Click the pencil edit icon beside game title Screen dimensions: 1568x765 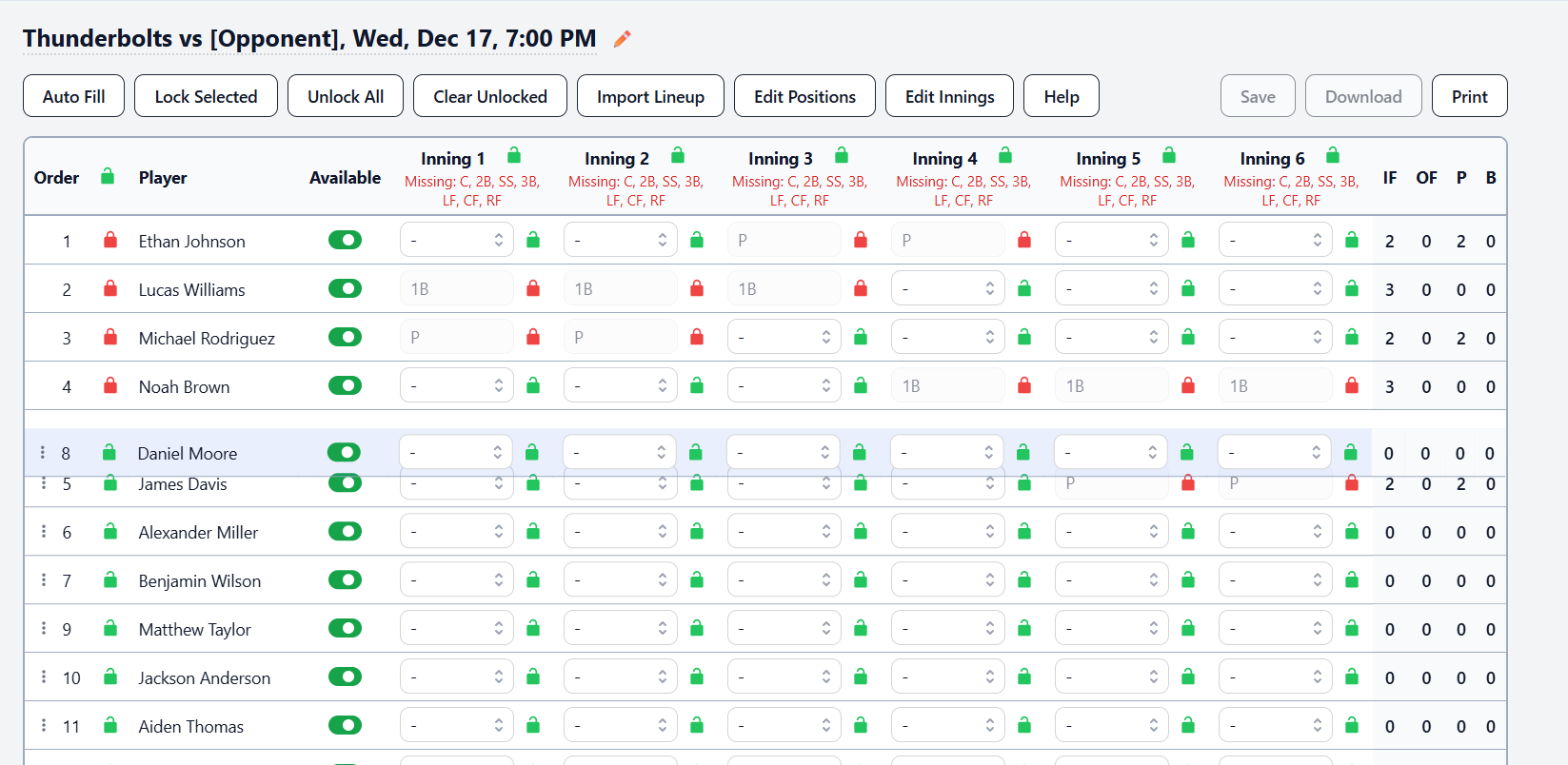click(622, 39)
